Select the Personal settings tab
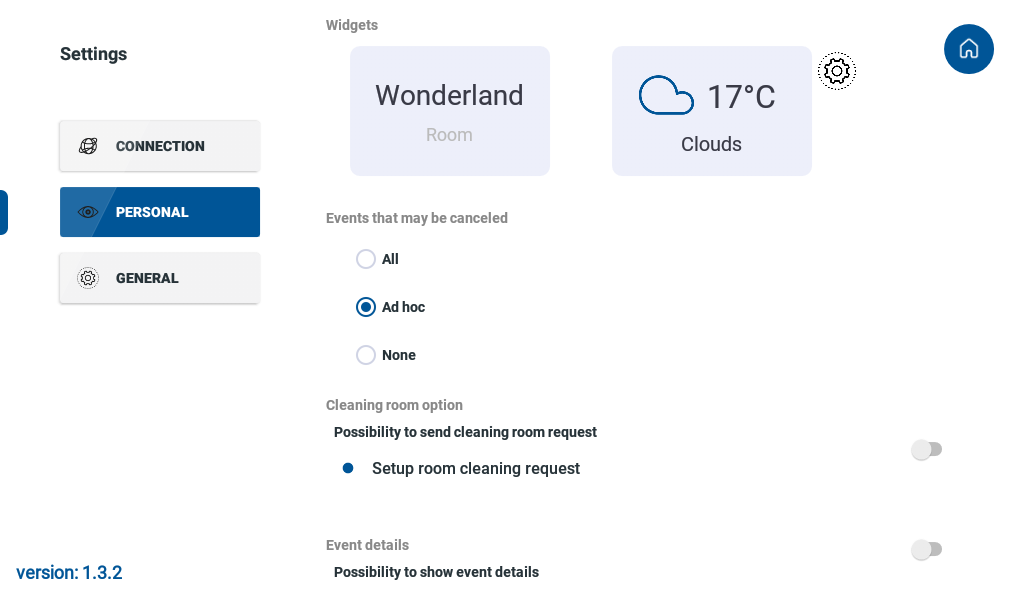 pyautogui.click(x=160, y=212)
